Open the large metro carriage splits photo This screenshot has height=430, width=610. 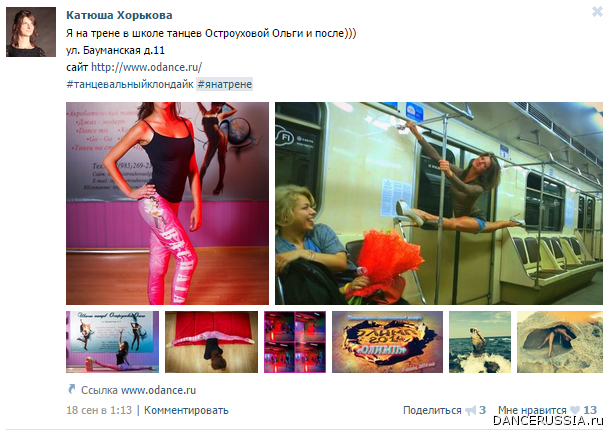(x=439, y=203)
